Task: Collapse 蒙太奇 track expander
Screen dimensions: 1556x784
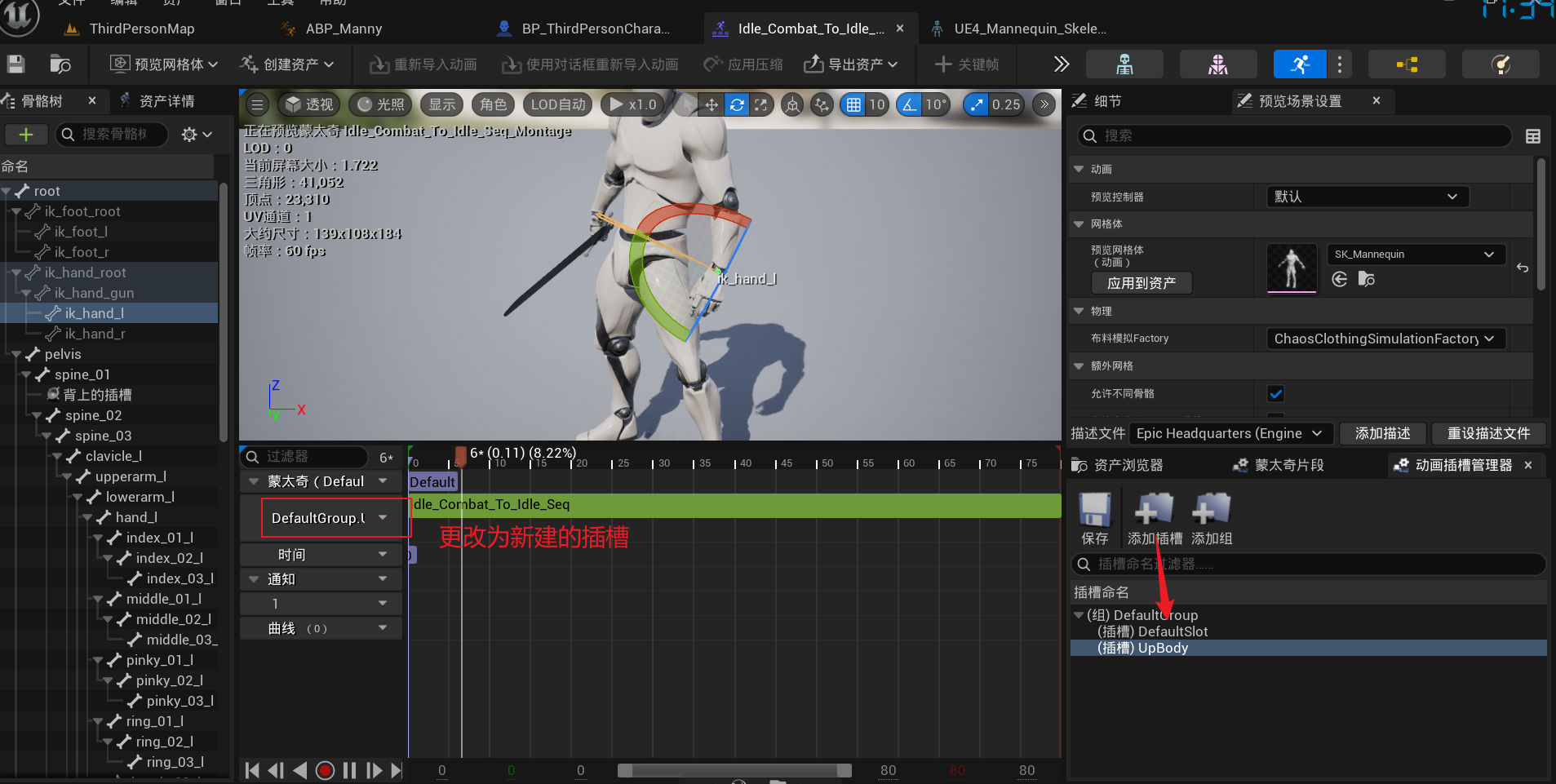Action: 254,481
